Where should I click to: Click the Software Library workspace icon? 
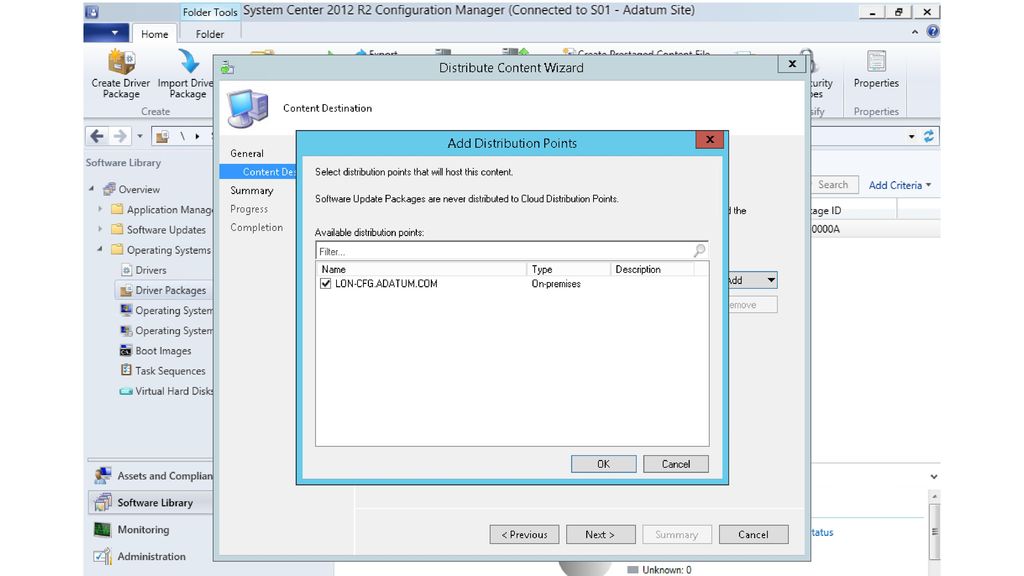pyautogui.click(x=103, y=502)
